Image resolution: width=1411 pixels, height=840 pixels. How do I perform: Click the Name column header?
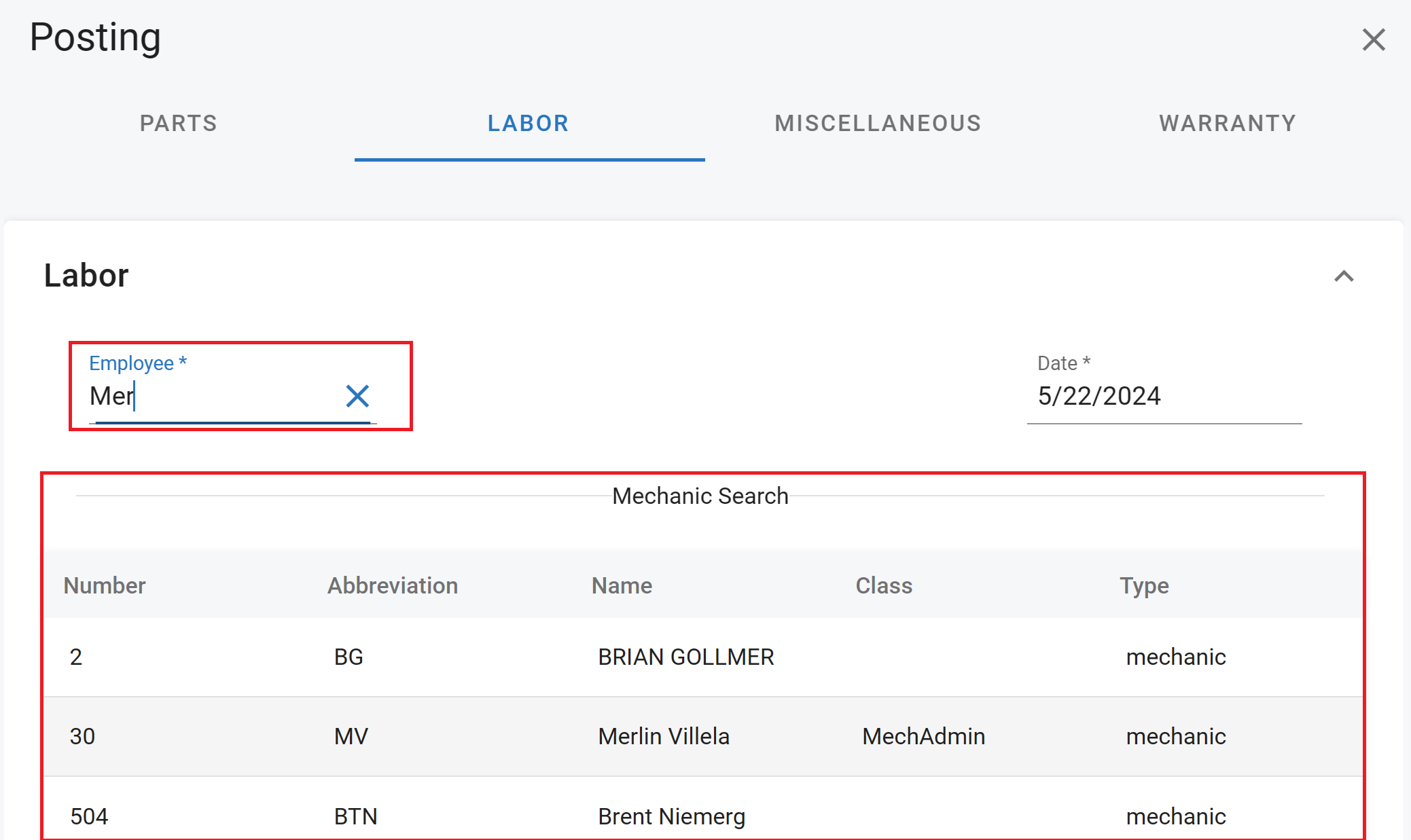coord(622,586)
